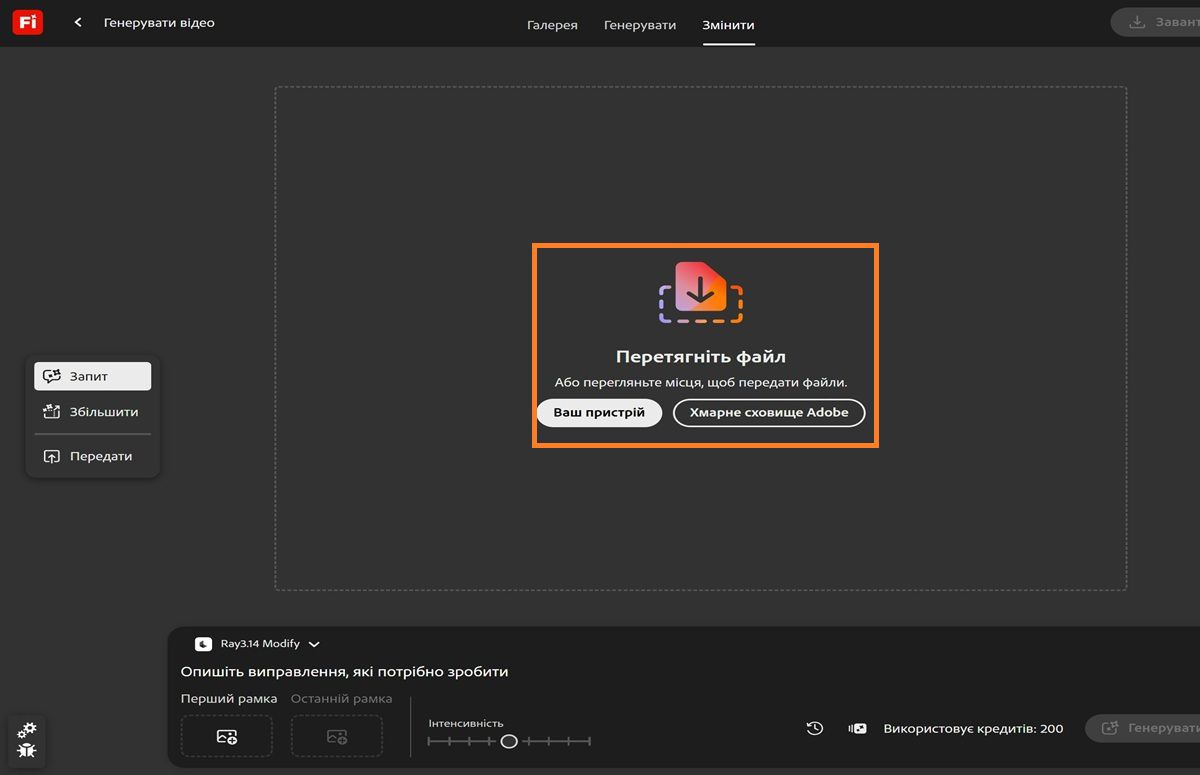The image size is (1200, 775).
Task: Go back using the left chevron arrow
Action: [78, 22]
